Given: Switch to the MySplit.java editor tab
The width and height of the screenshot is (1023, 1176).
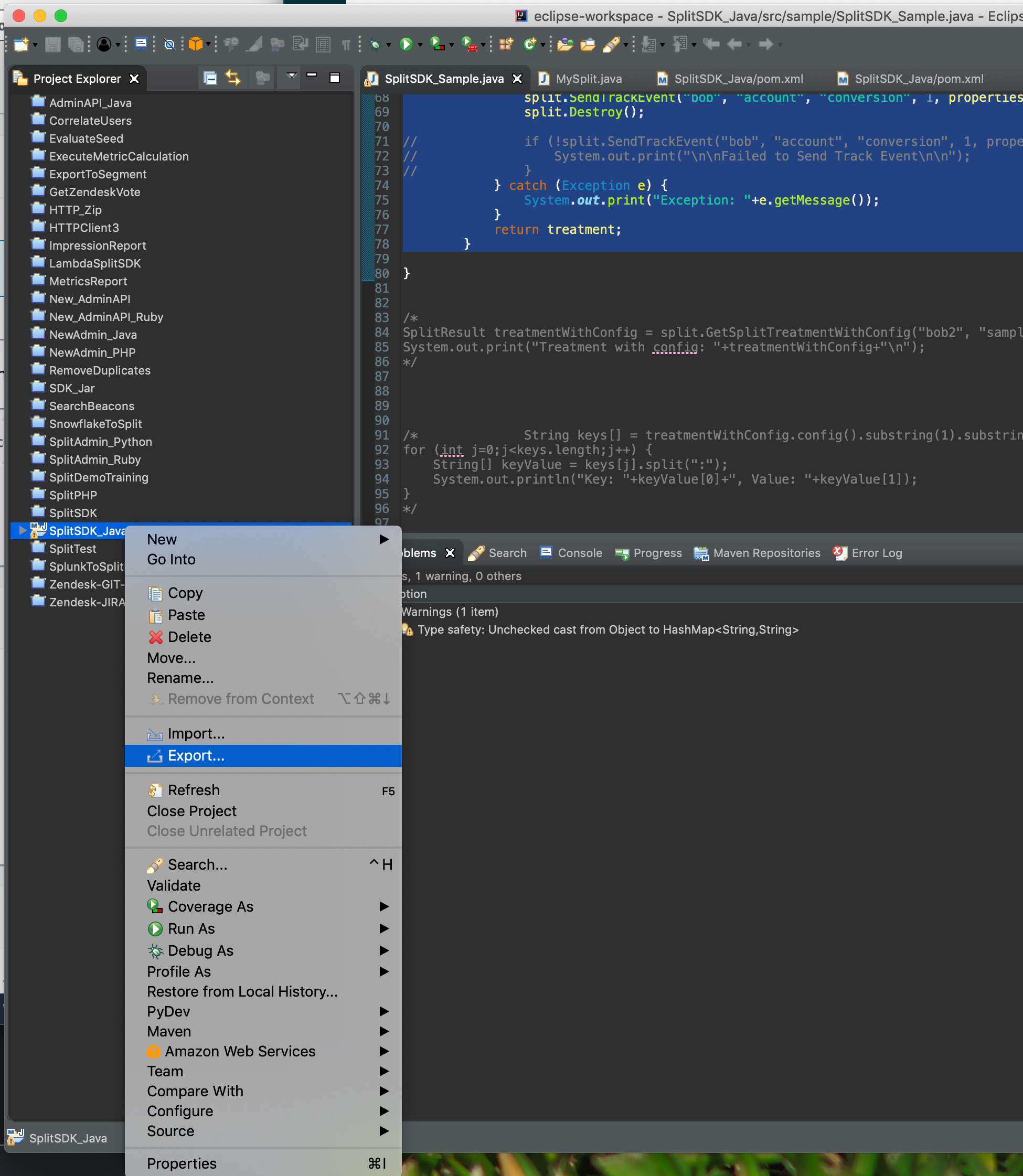Looking at the screenshot, I should 588,79.
